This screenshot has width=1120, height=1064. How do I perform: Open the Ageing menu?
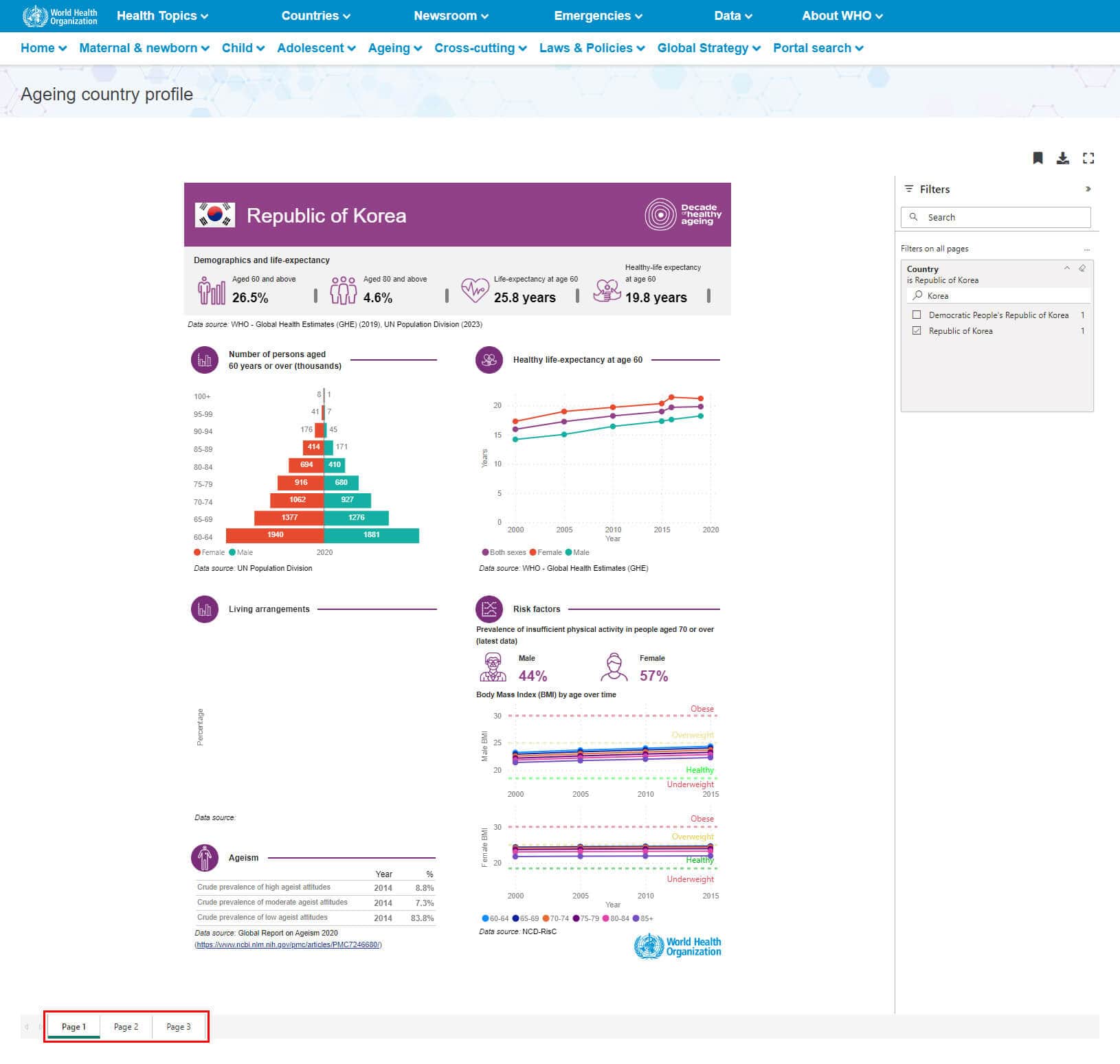coord(395,48)
